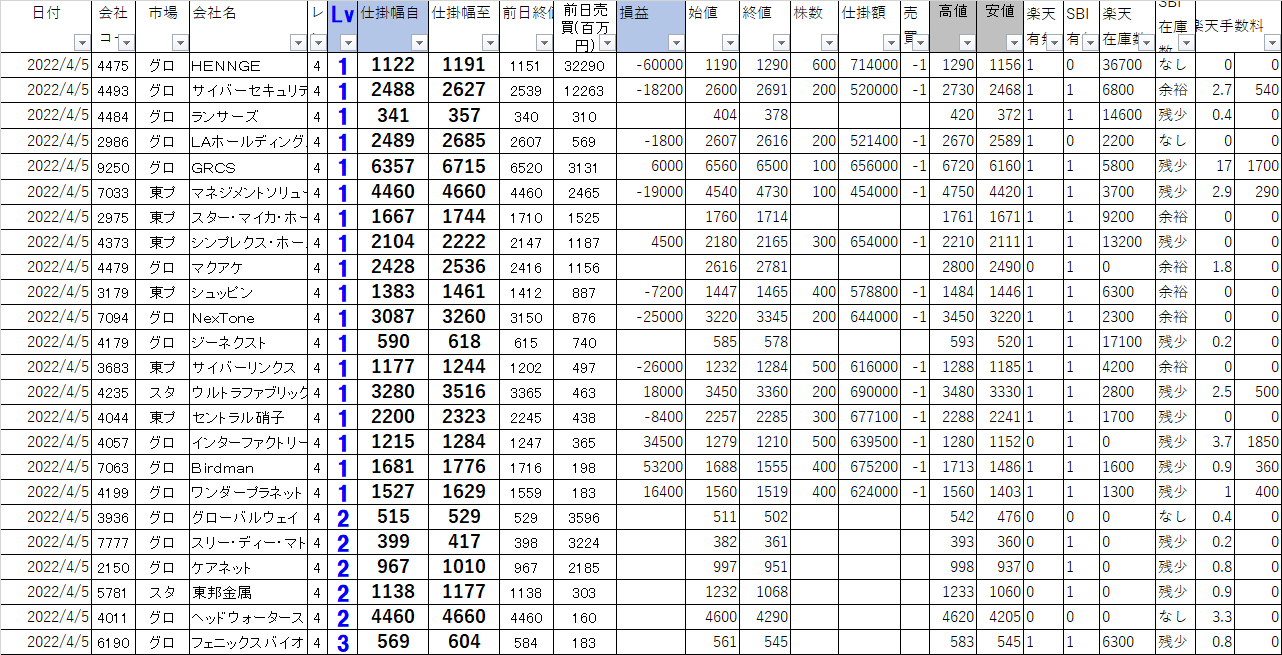Select the 終値 value 2781

765,267
